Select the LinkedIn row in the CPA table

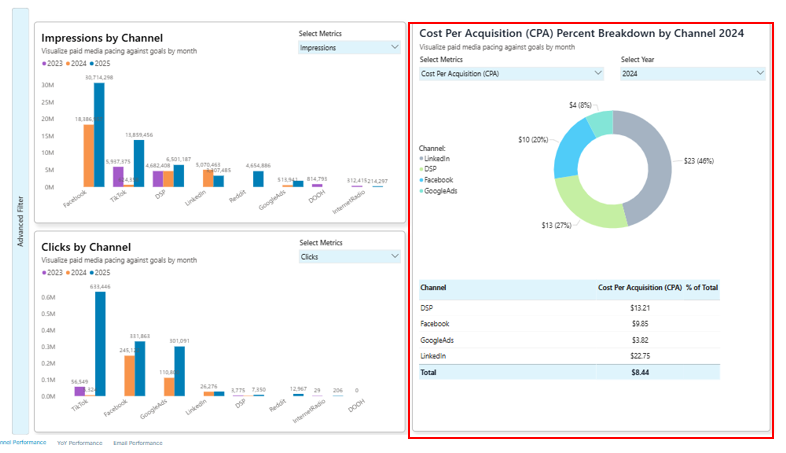(435, 356)
